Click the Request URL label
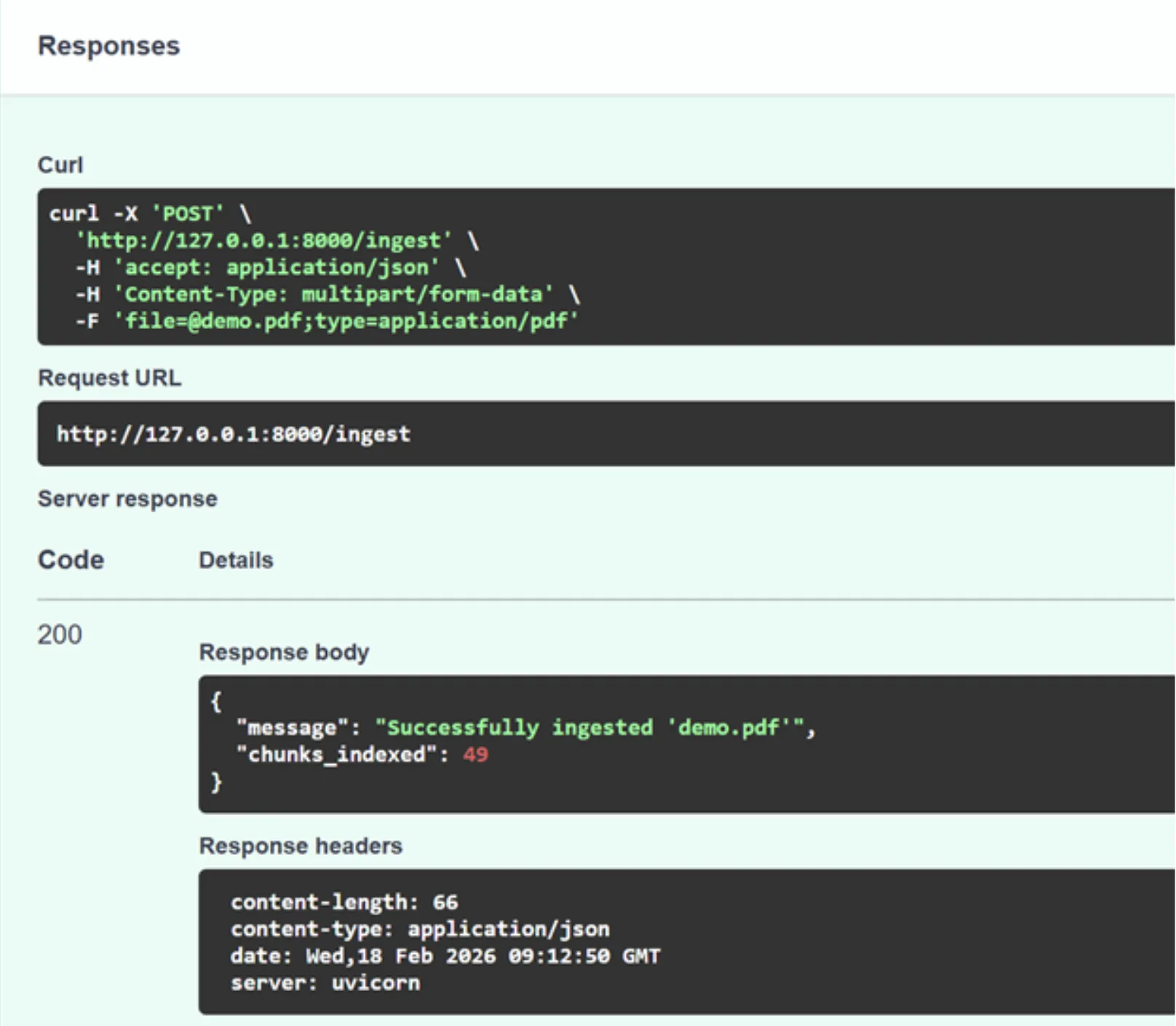Image resolution: width=1176 pixels, height=1026 pixels. point(109,378)
